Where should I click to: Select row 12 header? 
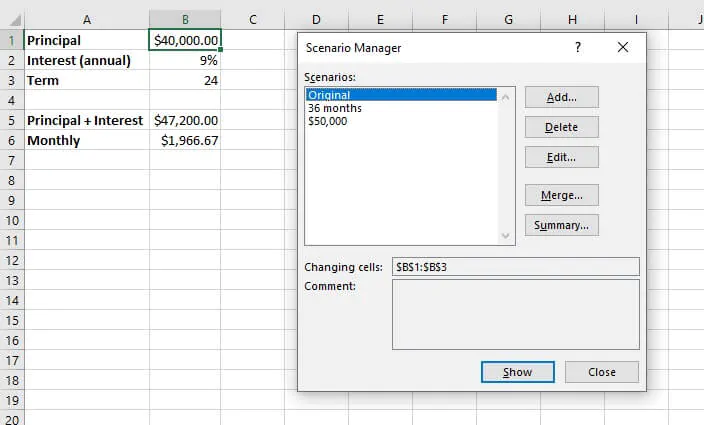(x=12, y=260)
